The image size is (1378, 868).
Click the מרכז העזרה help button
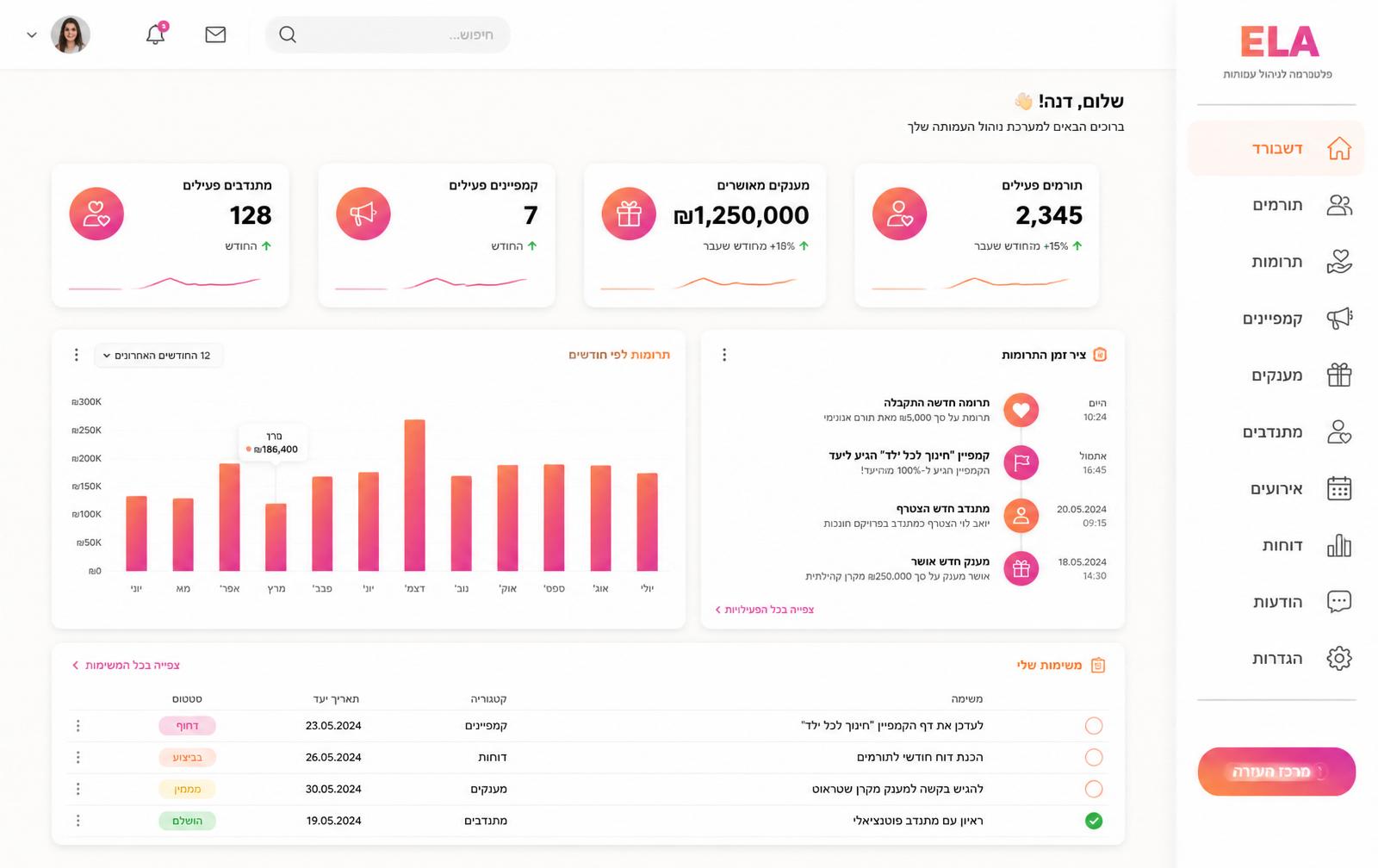(1276, 772)
